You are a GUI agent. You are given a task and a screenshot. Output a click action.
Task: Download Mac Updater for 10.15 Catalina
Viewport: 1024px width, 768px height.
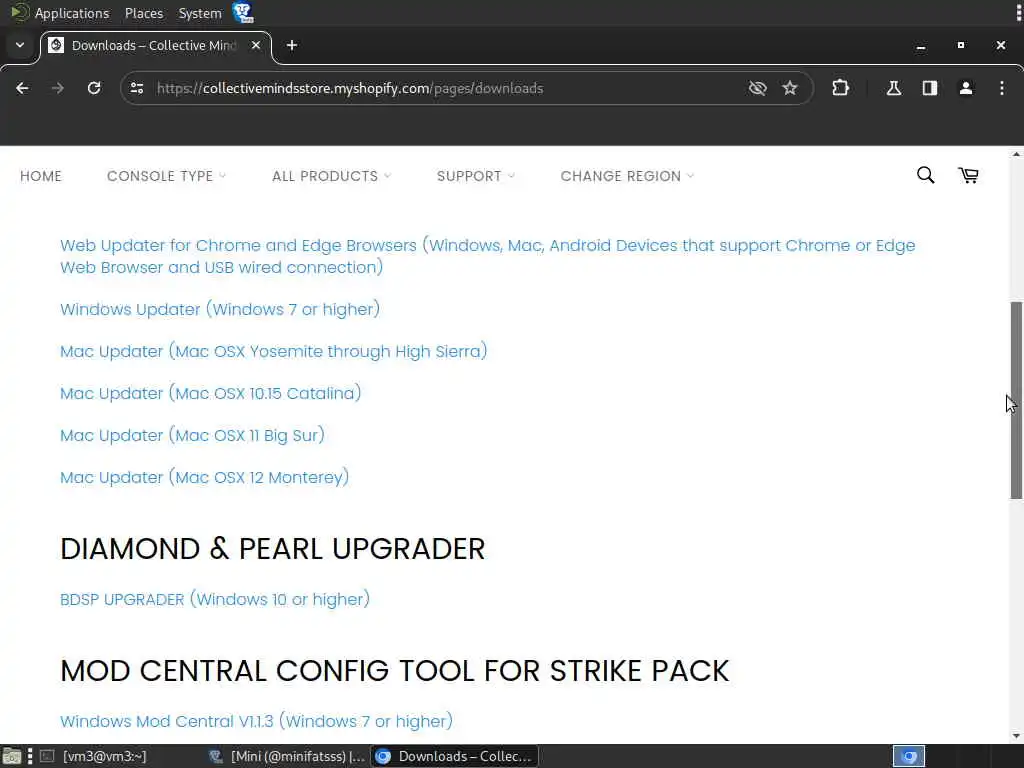tap(210, 393)
